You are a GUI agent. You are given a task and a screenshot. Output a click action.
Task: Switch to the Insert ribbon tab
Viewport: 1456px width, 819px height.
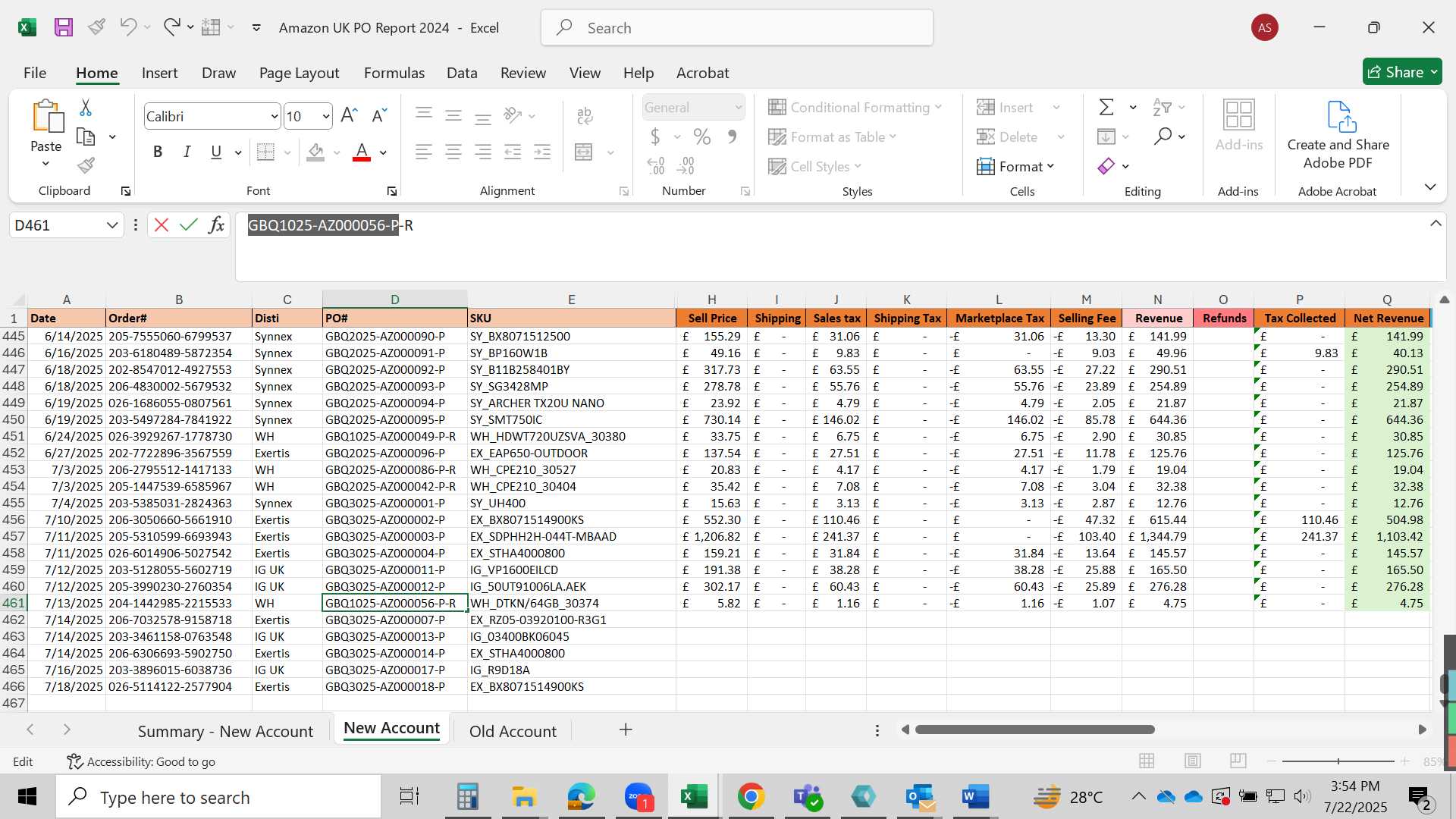(x=159, y=73)
